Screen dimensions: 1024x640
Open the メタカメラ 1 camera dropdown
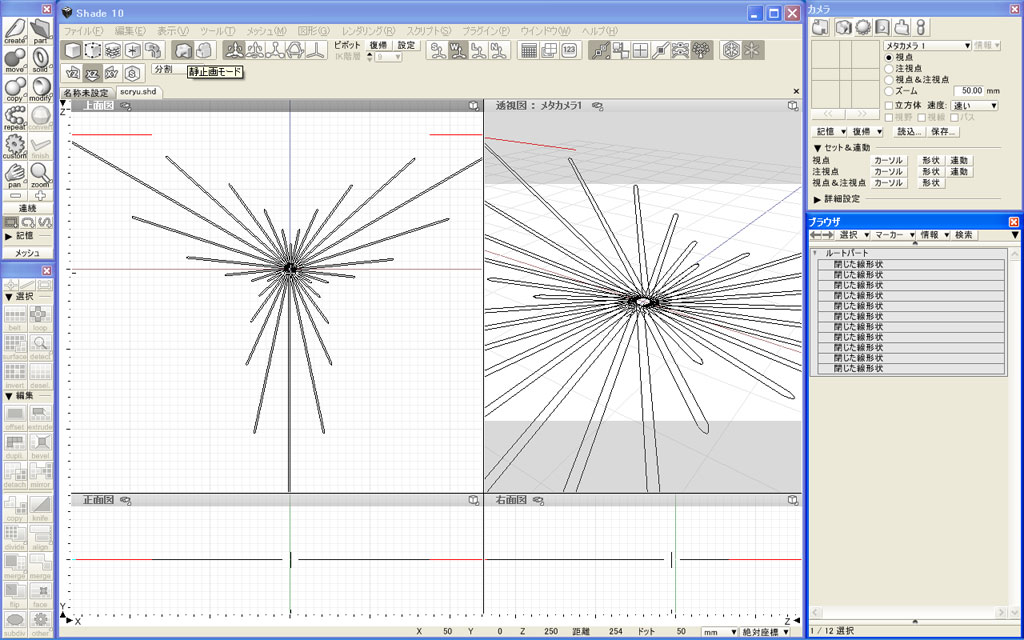927,46
